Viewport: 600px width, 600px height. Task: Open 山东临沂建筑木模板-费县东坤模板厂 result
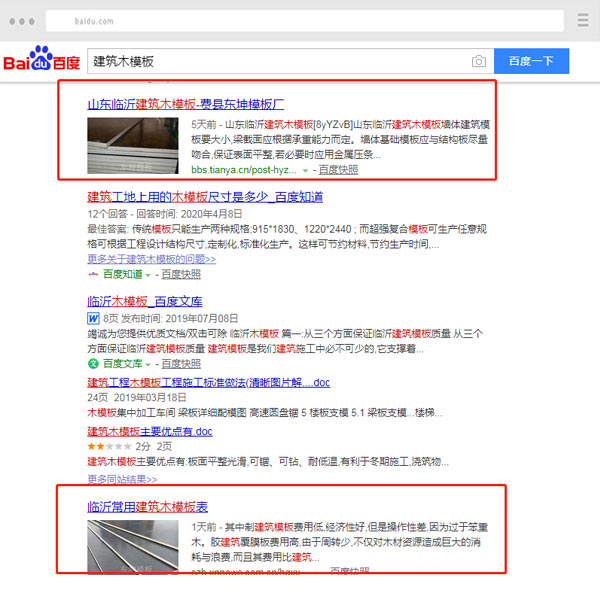click(186, 104)
